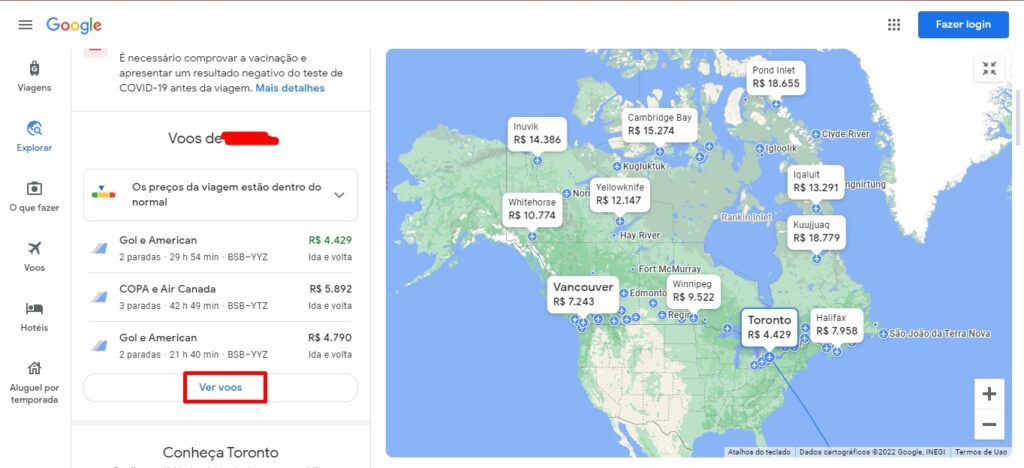
Task: Click the Fazer login button
Action: coord(963,25)
